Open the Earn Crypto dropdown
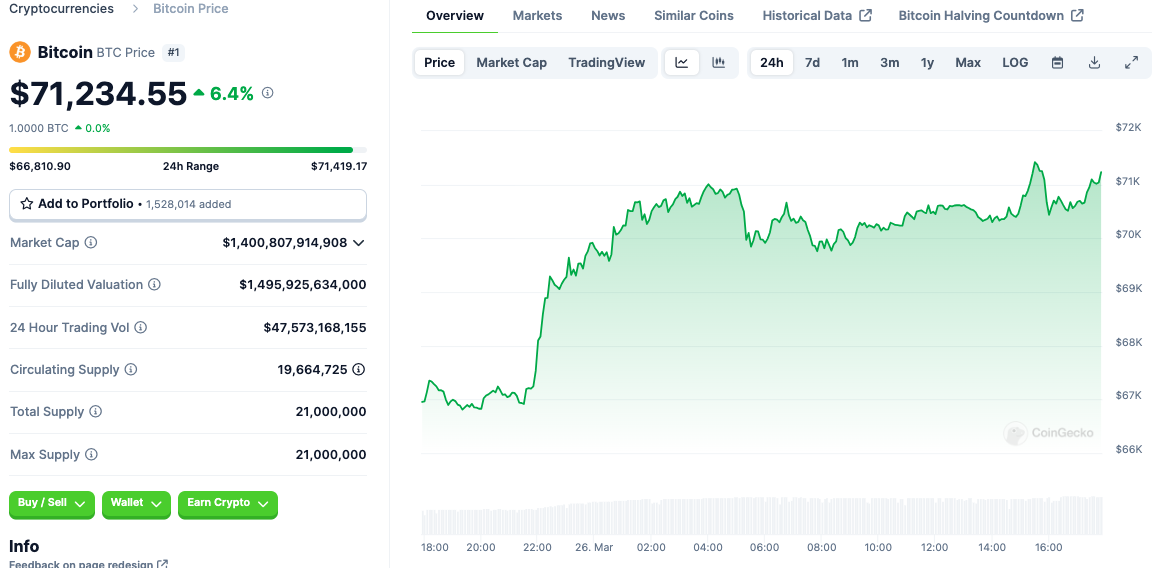This screenshot has width=1174, height=568. click(228, 504)
